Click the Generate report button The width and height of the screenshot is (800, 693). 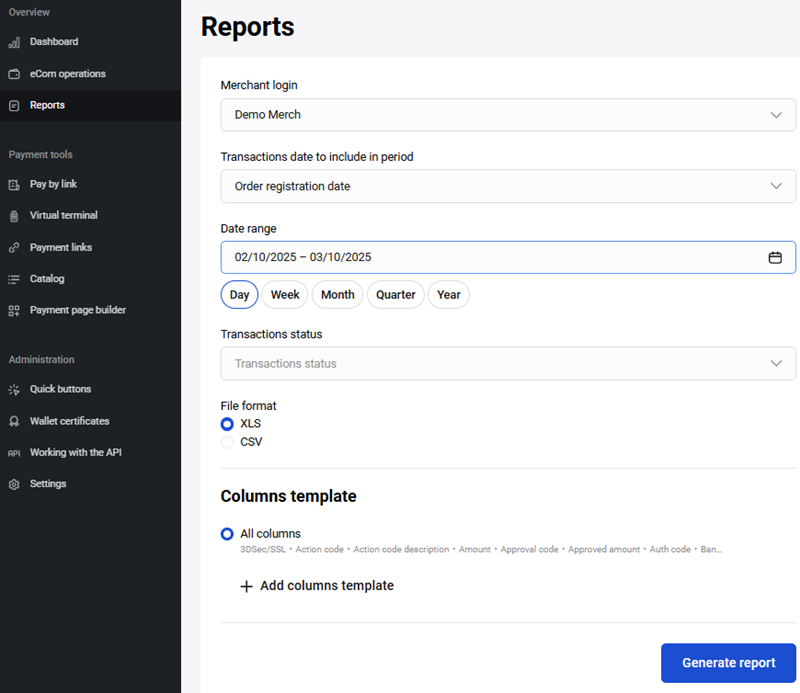tap(728, 663)
